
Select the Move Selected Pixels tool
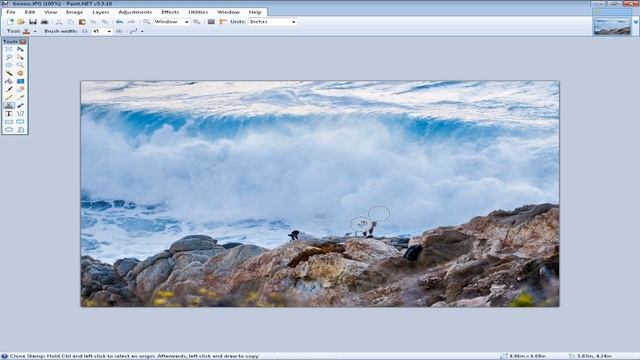[x=20, y=49]
